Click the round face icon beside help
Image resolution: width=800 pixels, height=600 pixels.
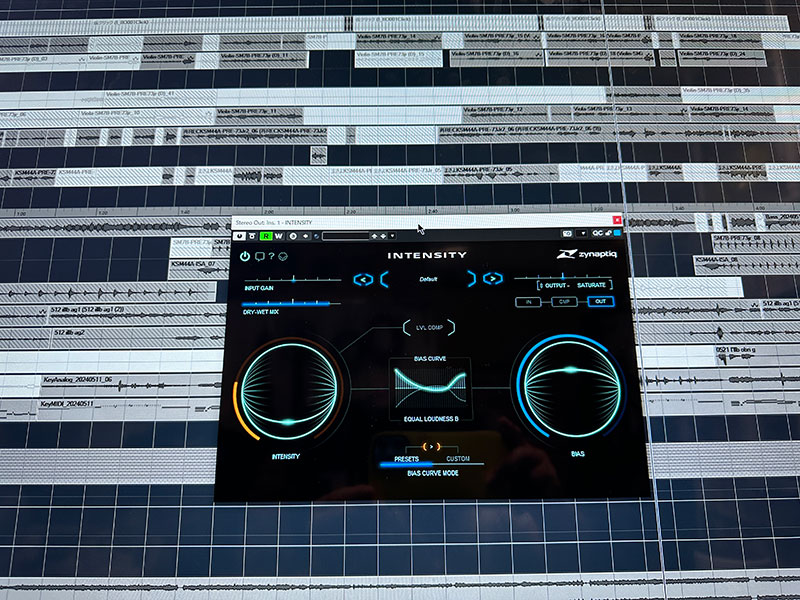(x=283, y=256)
